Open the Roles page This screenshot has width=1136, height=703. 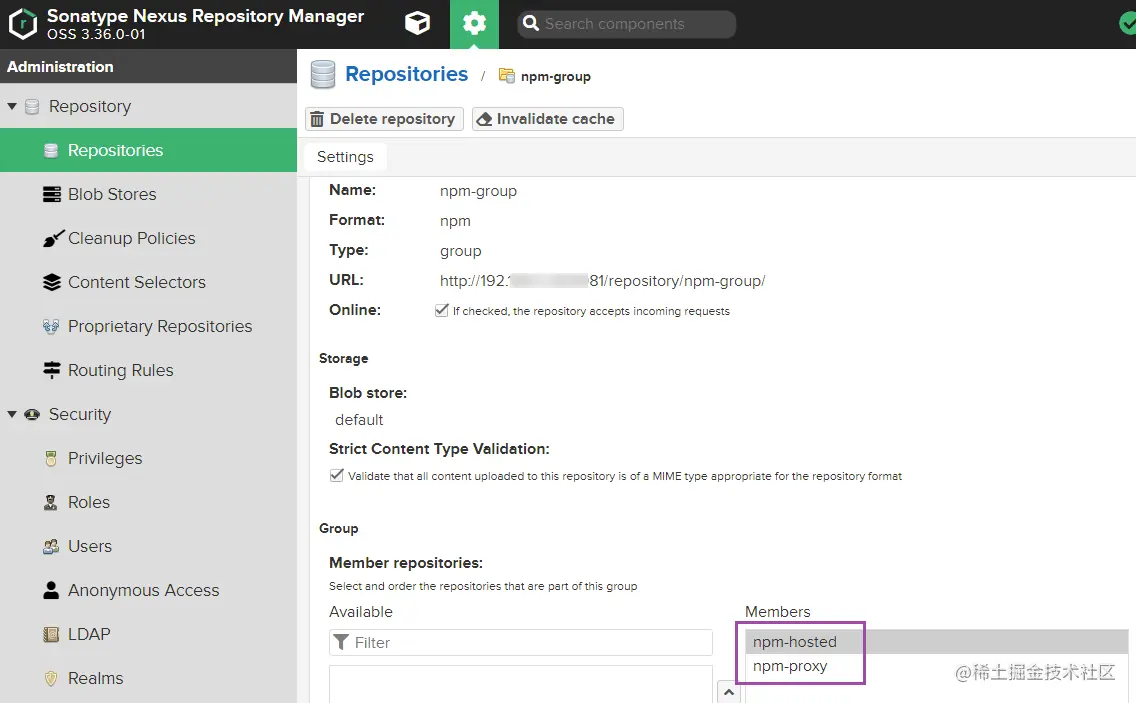tap(88, 502)
